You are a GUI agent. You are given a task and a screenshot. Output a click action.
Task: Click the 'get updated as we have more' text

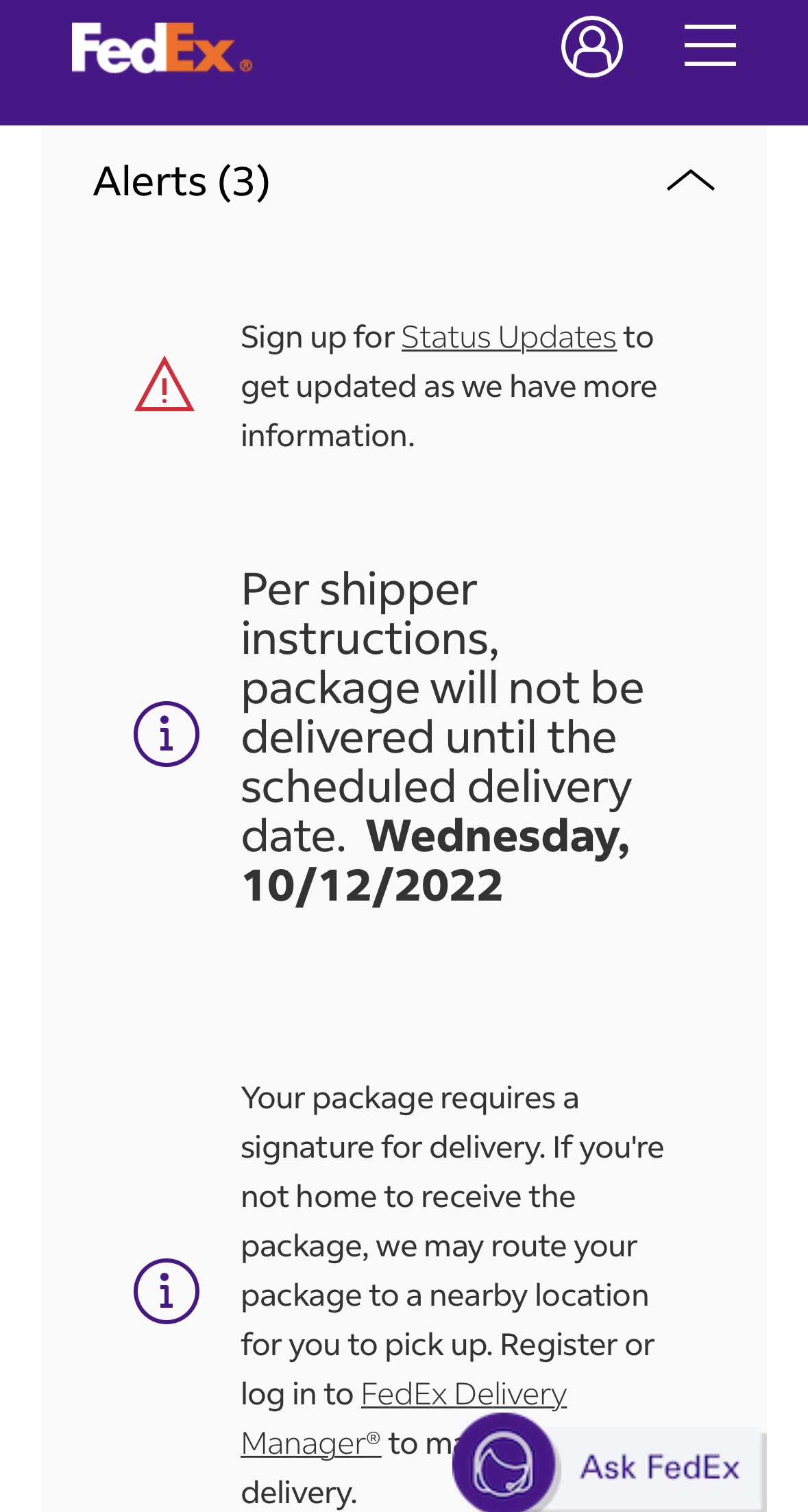[x=449, y=387]
